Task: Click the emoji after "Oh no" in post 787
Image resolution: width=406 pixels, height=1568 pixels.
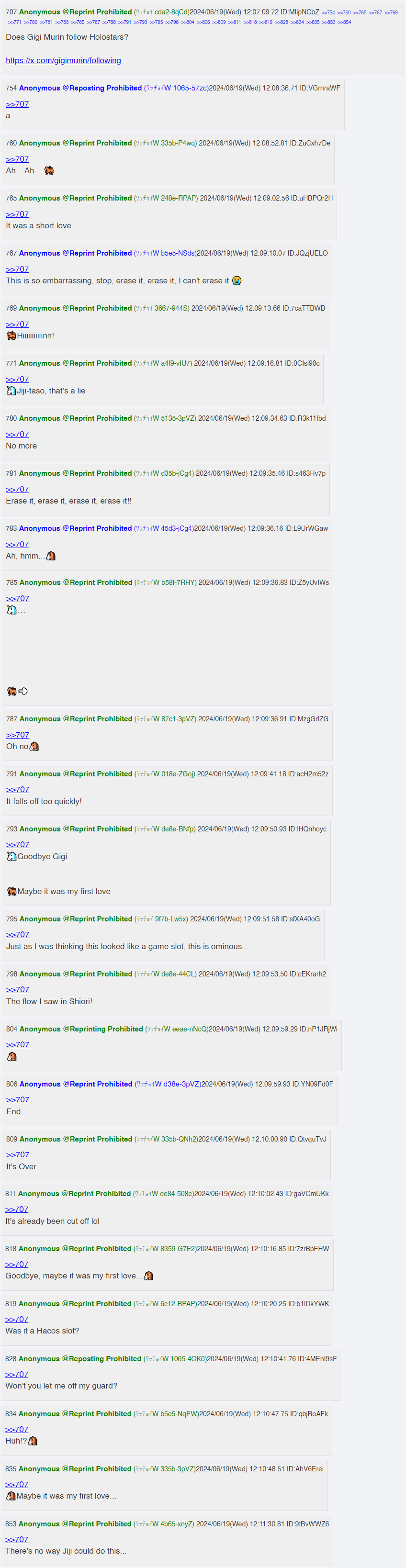Action: coord(34,746)
